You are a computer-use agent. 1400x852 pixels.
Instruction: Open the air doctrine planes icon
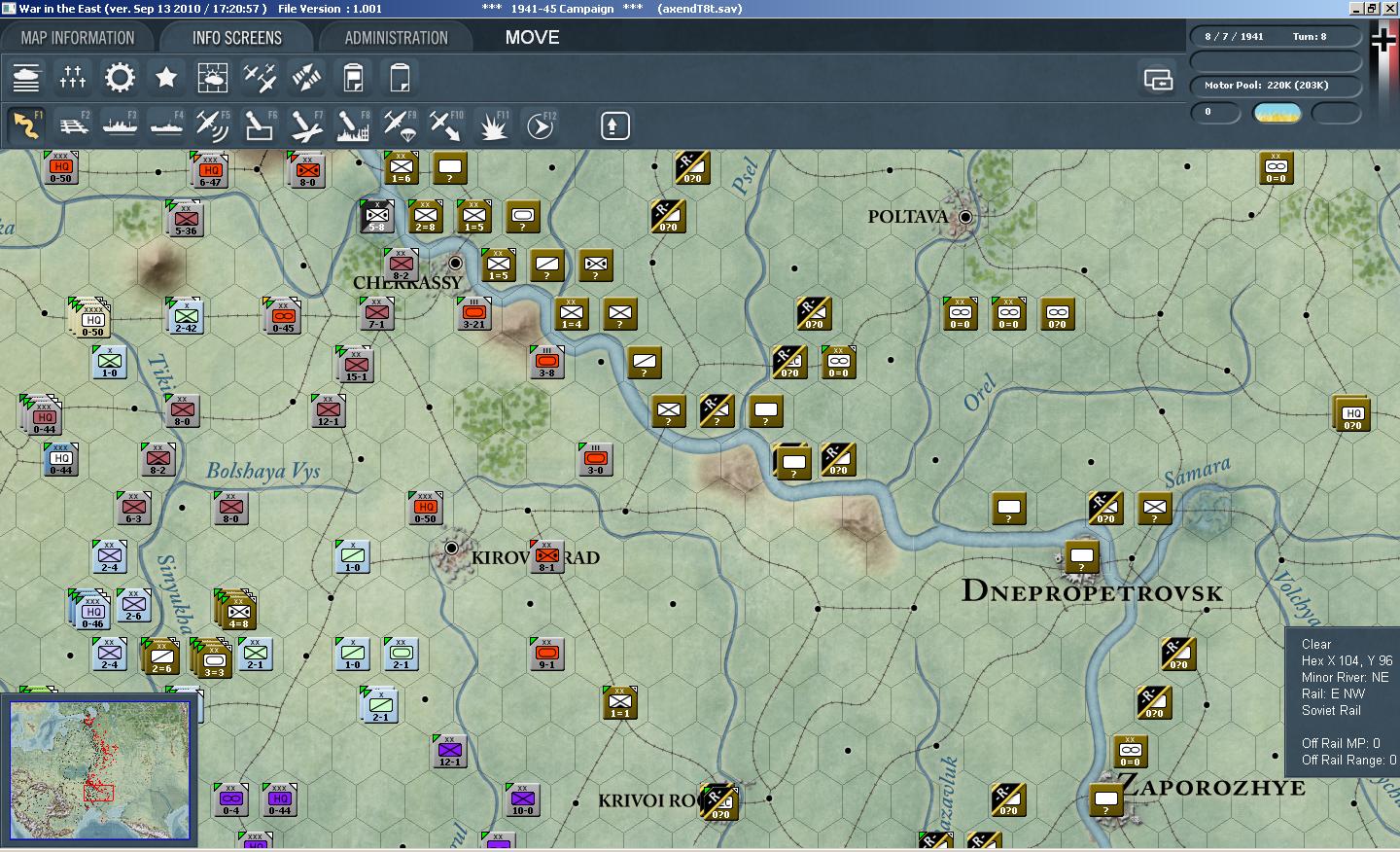click(x=260, y=77)
